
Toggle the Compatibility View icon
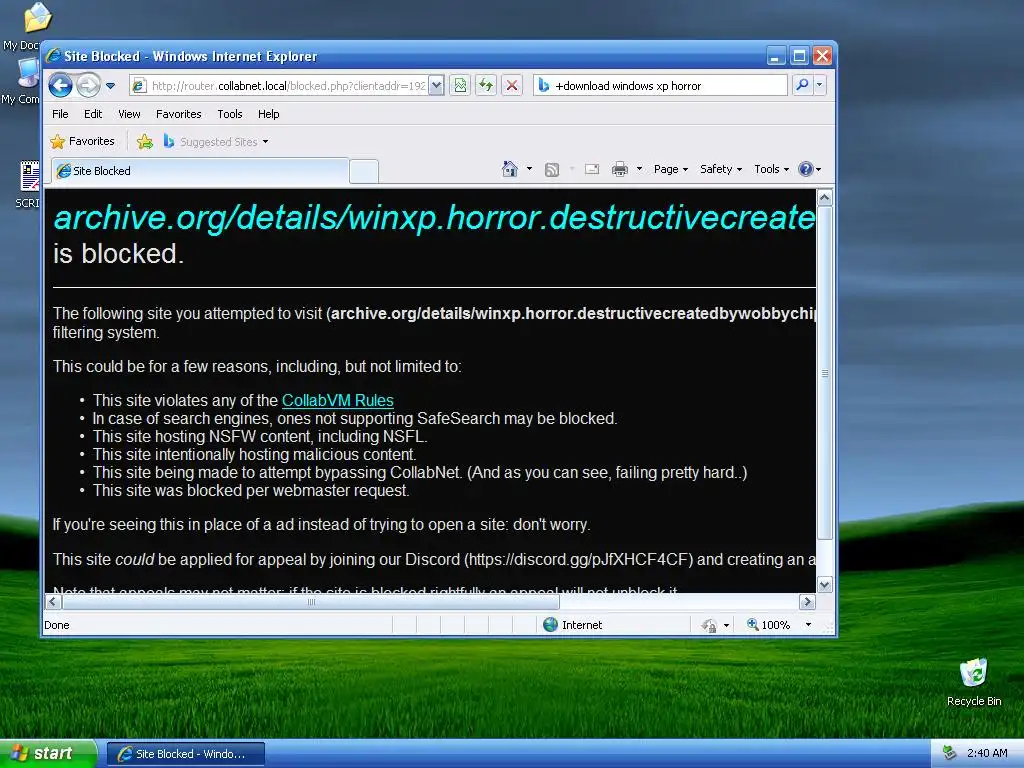pos(460,86)
